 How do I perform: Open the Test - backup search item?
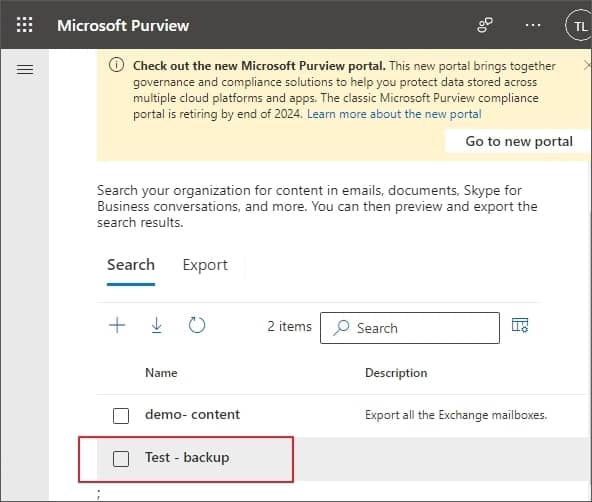(x=187, y=457)
